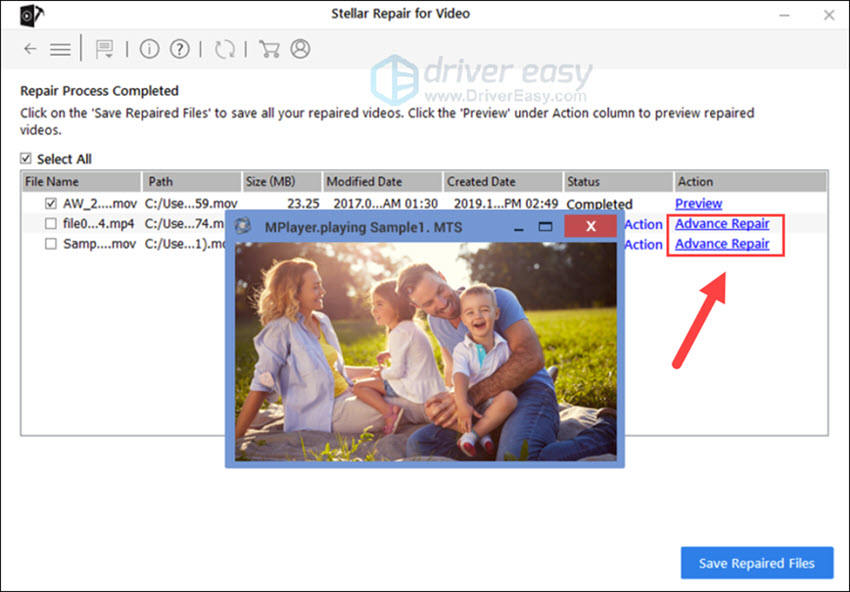Sort by Path column header

191,182
